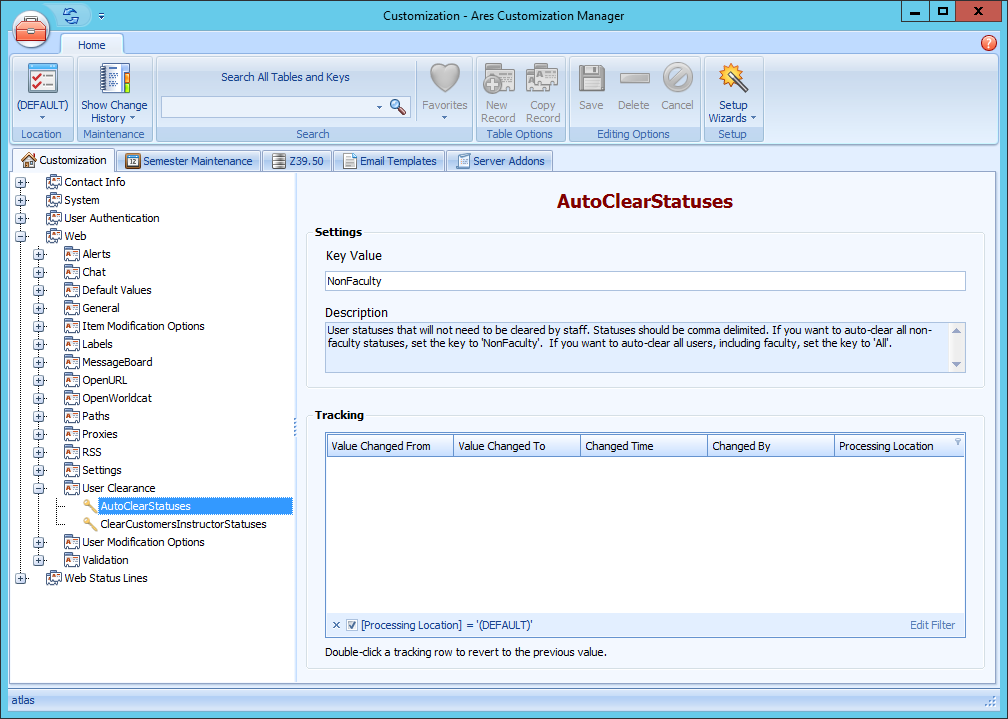Create a New Record
This screenshot has height=719, width=1008.
click(x=498, y=80)
